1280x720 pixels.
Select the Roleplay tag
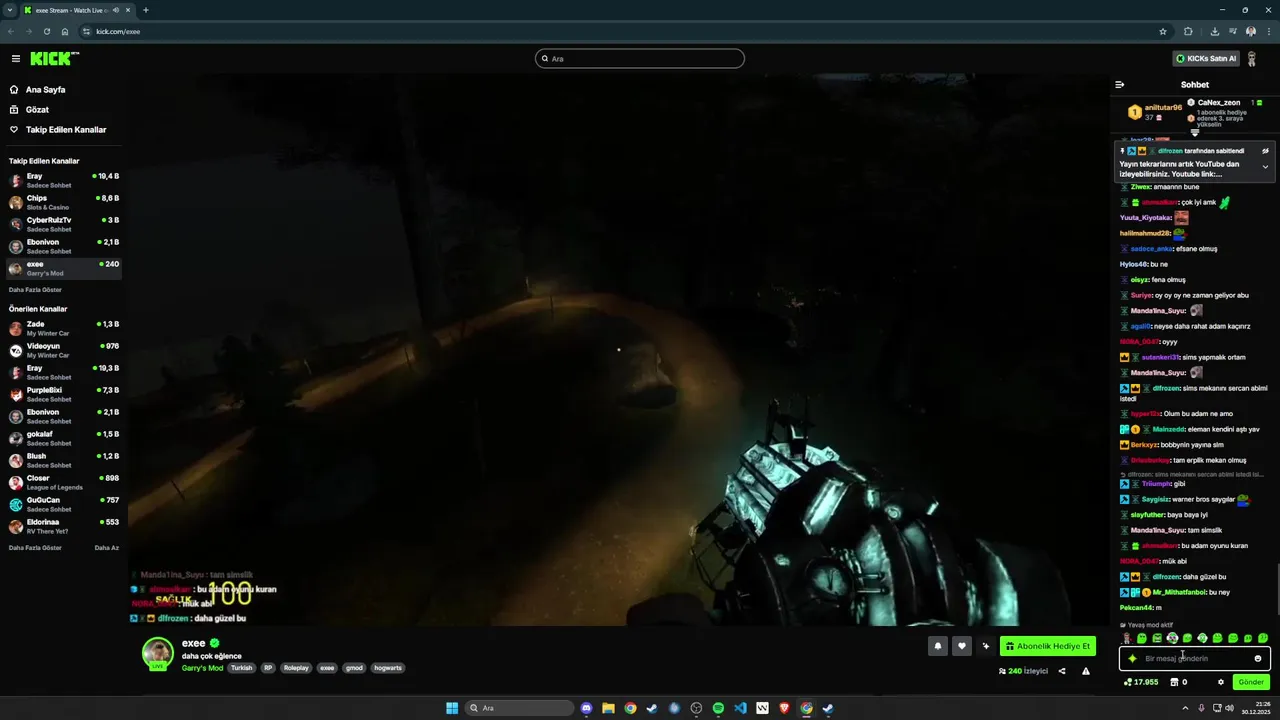pos(296,668)
